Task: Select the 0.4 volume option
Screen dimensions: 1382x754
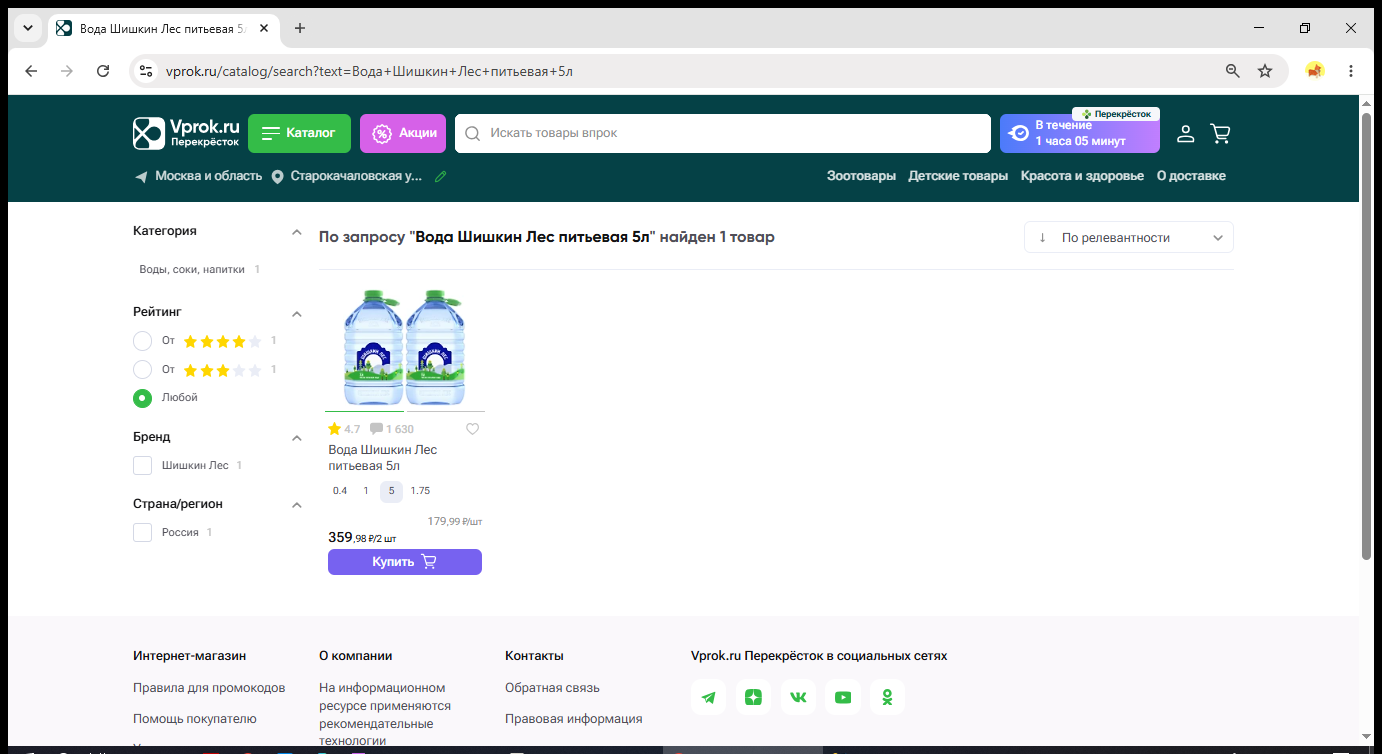Action: 340,491
